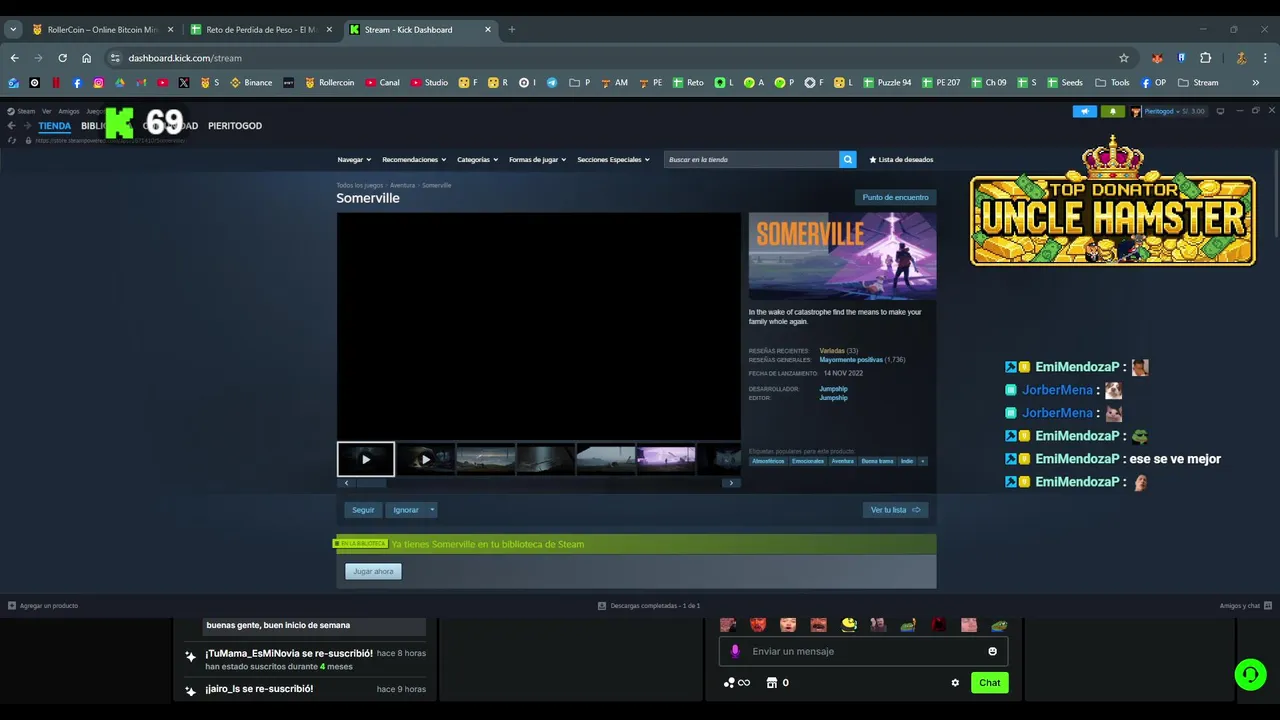Open Steam Ver menu

pos(46,111)
